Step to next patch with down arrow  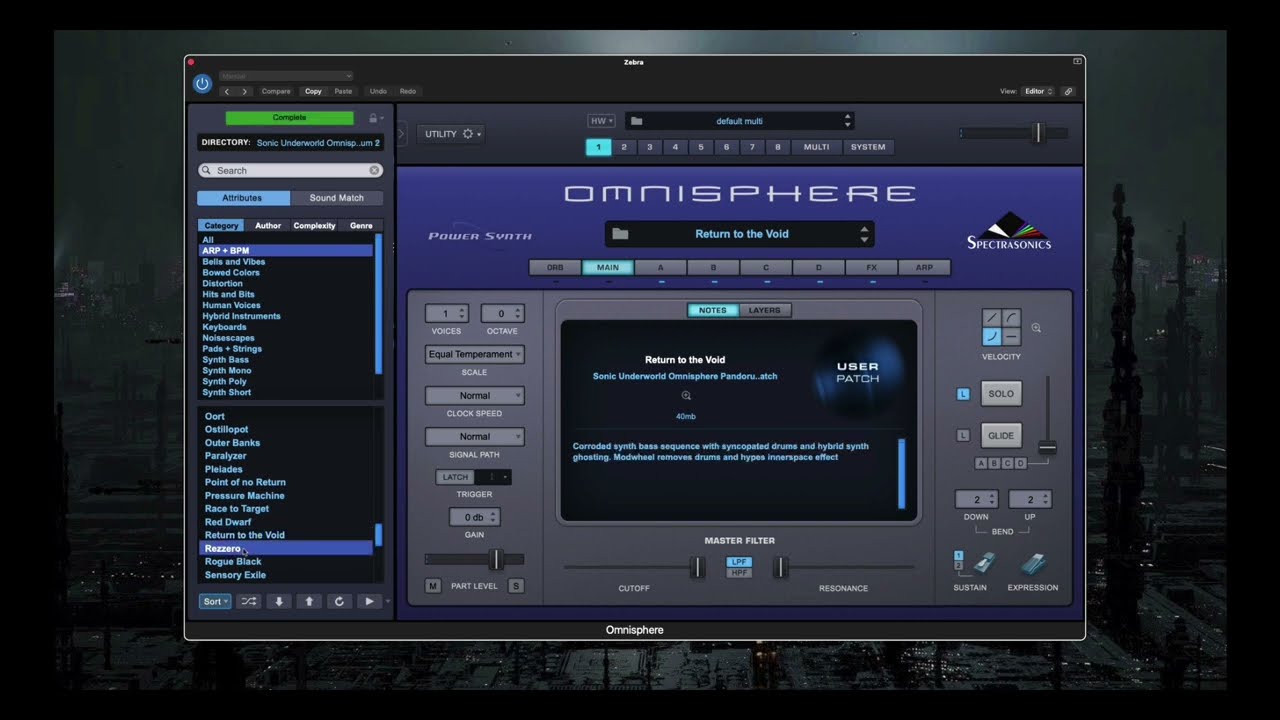(279, 601)
